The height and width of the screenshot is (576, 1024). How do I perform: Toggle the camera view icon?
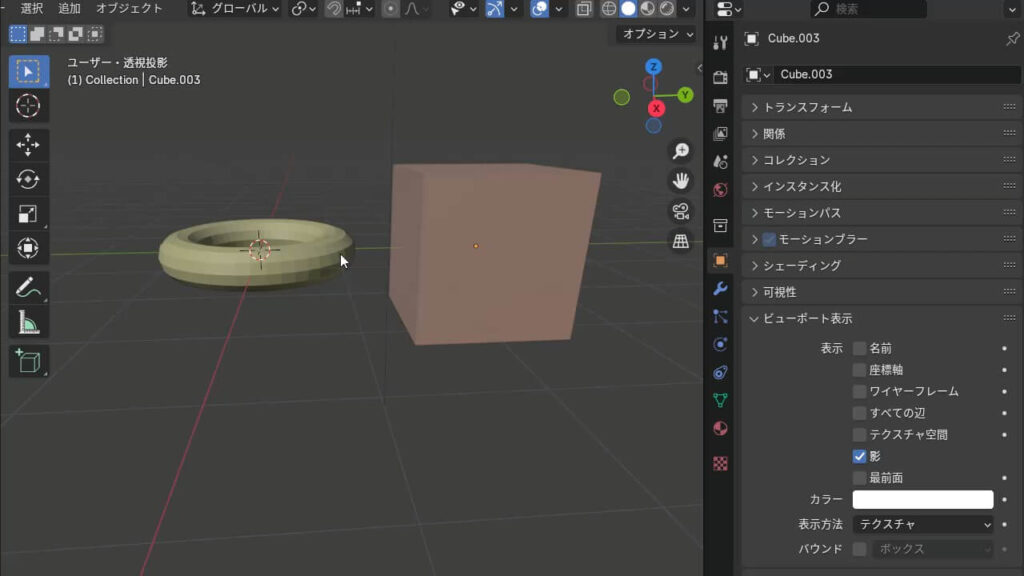(680, 211)
